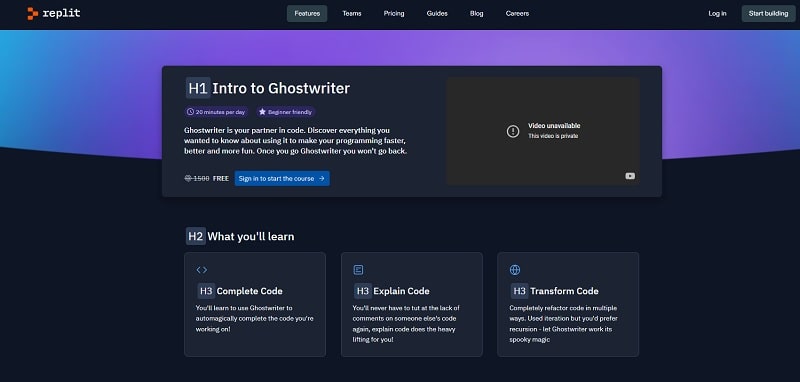Select the Beginner friendly badge
Screen dimensions: 800x382
(x=286, y=112)
